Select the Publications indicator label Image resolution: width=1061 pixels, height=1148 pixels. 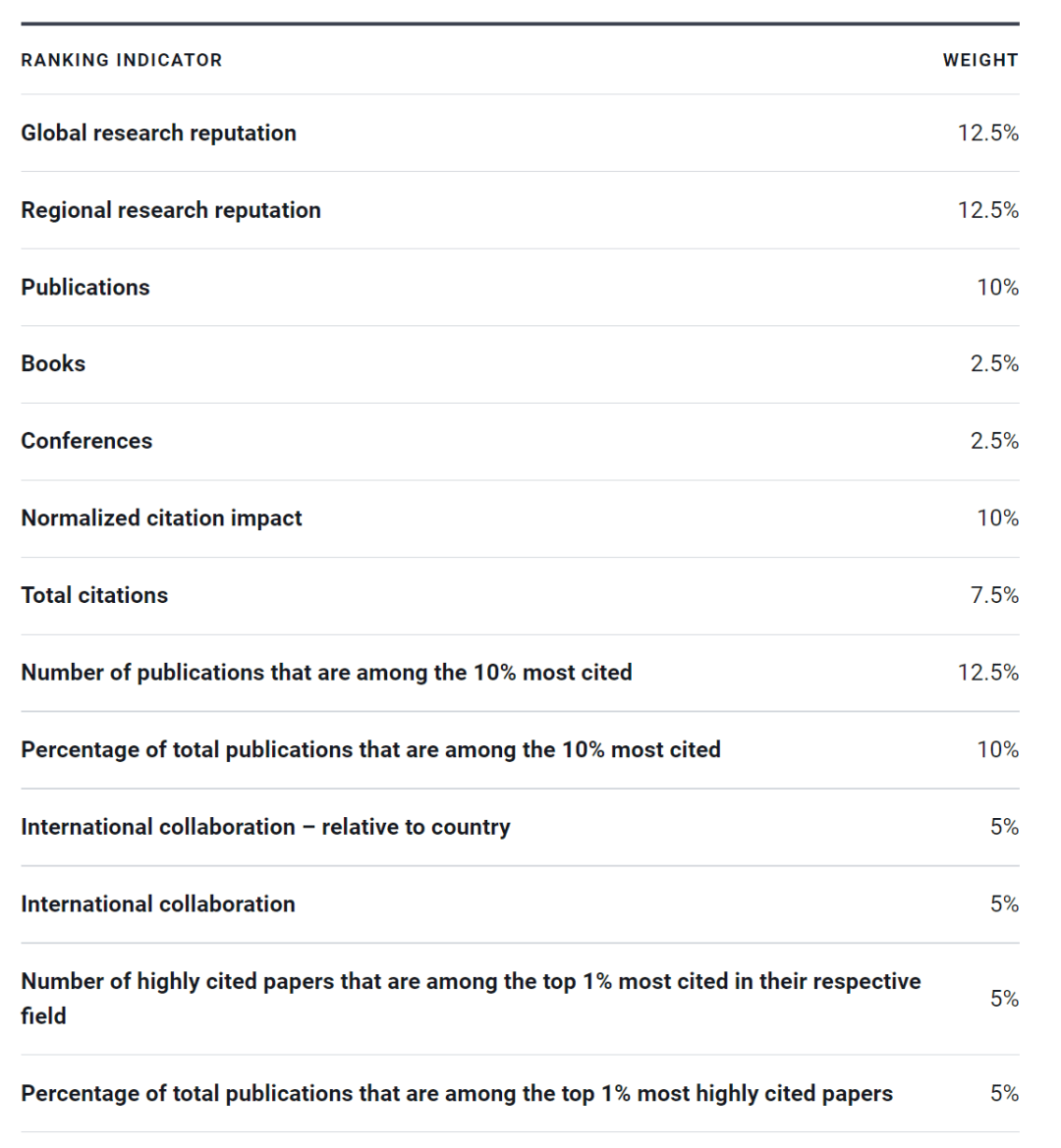(85, 287)
